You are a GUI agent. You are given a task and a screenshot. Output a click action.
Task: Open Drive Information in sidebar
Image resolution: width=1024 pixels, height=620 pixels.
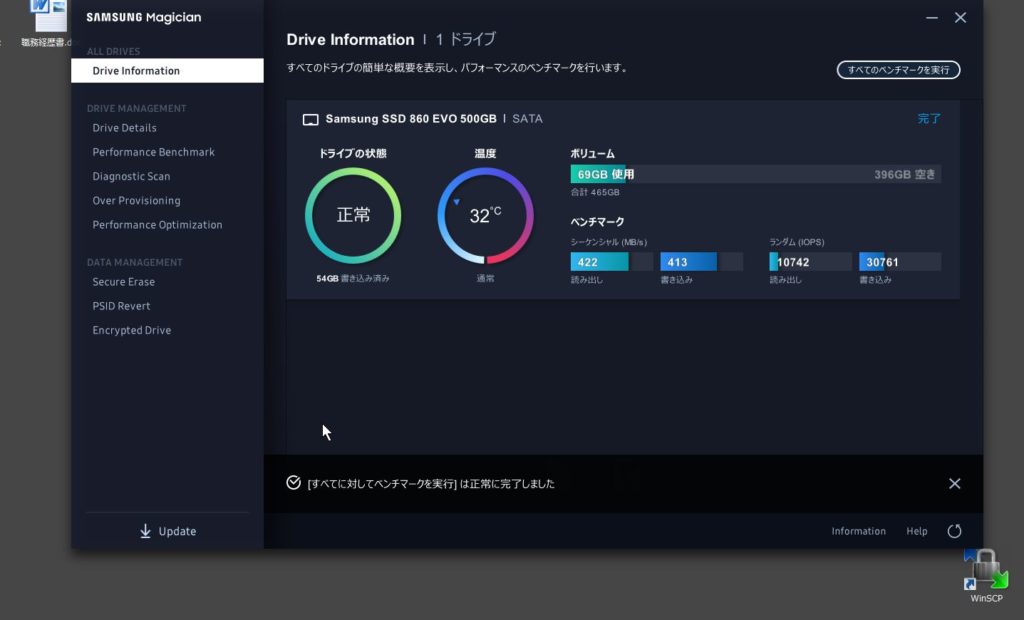[167, 71]
